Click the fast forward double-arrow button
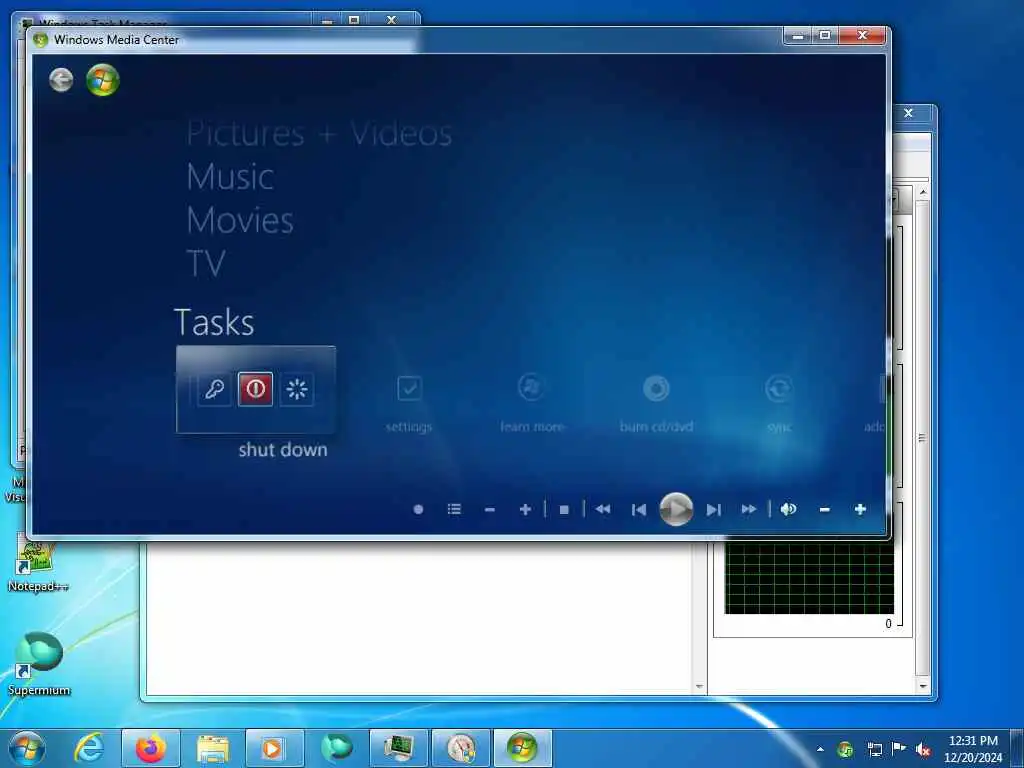 tap(749, 509)
